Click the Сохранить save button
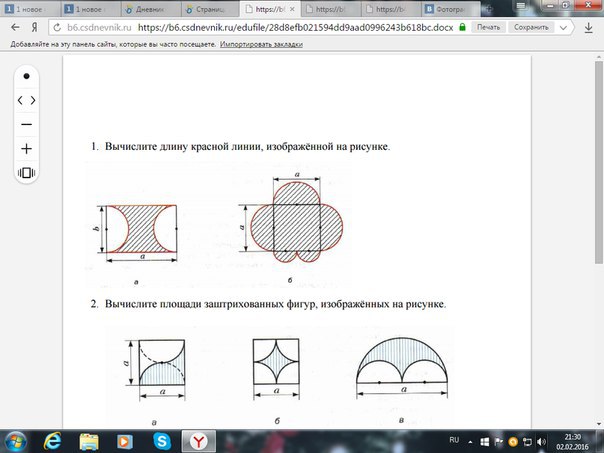 click(531, 27)
